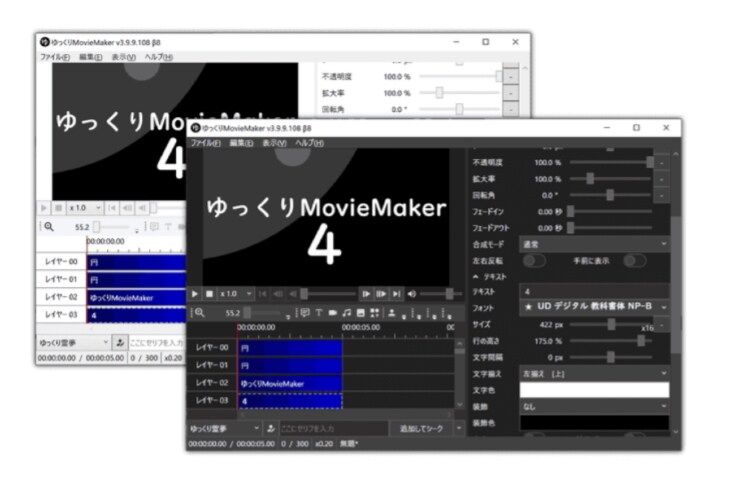Click the 不透明度 slider in the light window
Image resolution: width=736 pixels, height=480 pixels.
pyautogui.click(x=460, y=76)
